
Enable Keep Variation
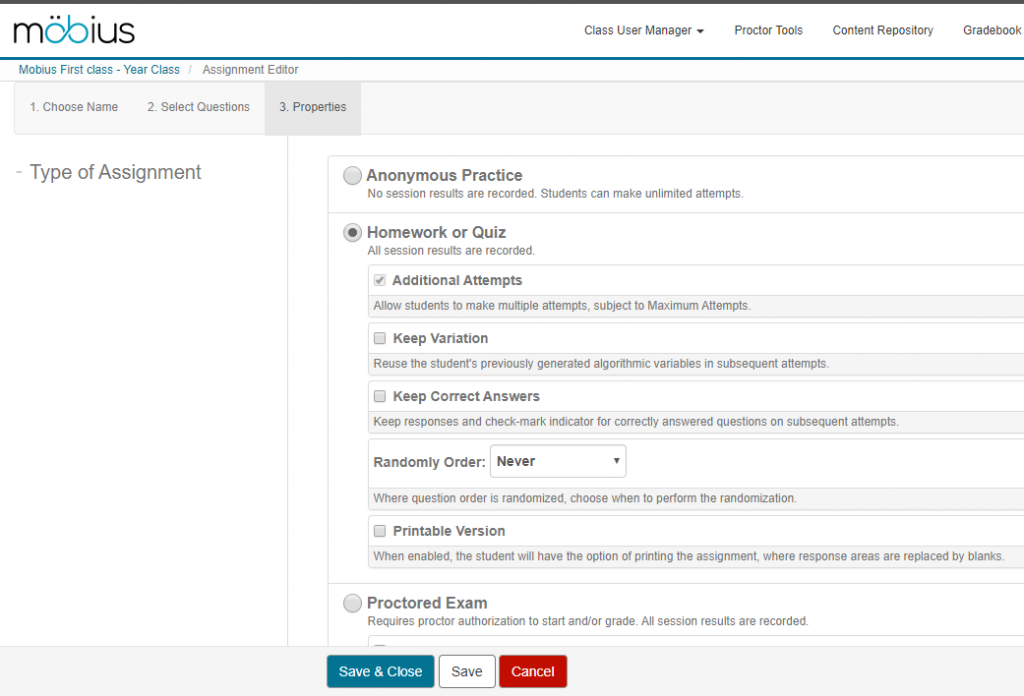(379, 338)
